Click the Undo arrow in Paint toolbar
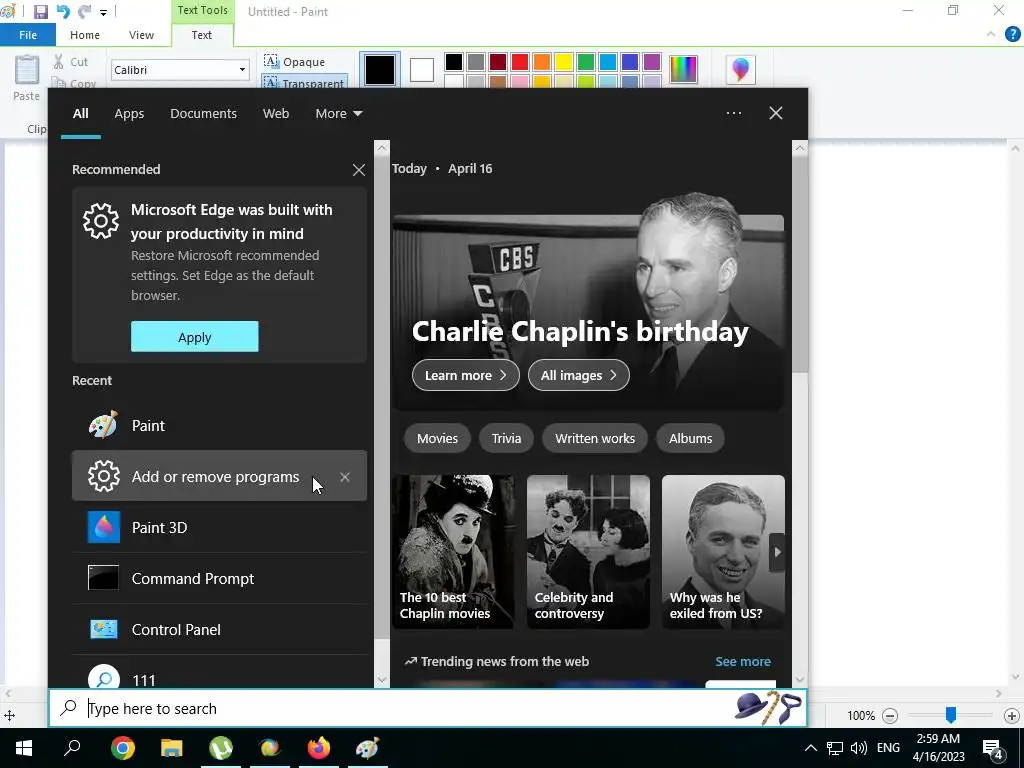The width and height of the screenshot is (1024, 768). click(x=63, y=12)
